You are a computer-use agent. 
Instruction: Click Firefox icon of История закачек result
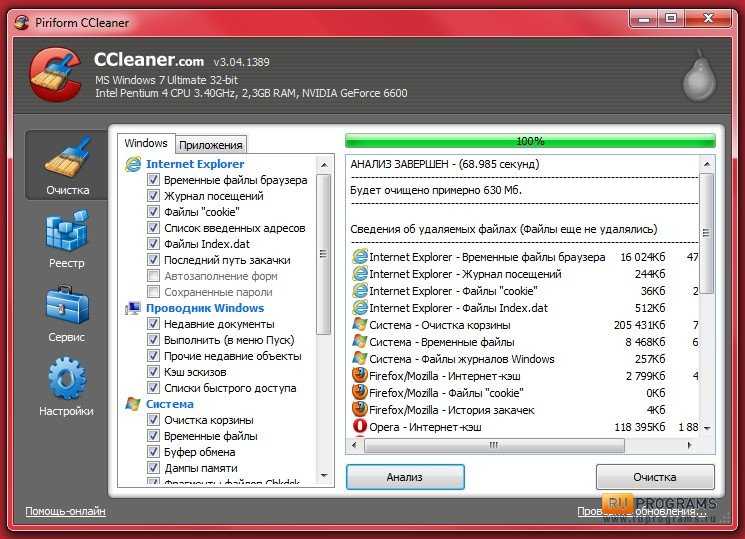[x=360, y=409]
